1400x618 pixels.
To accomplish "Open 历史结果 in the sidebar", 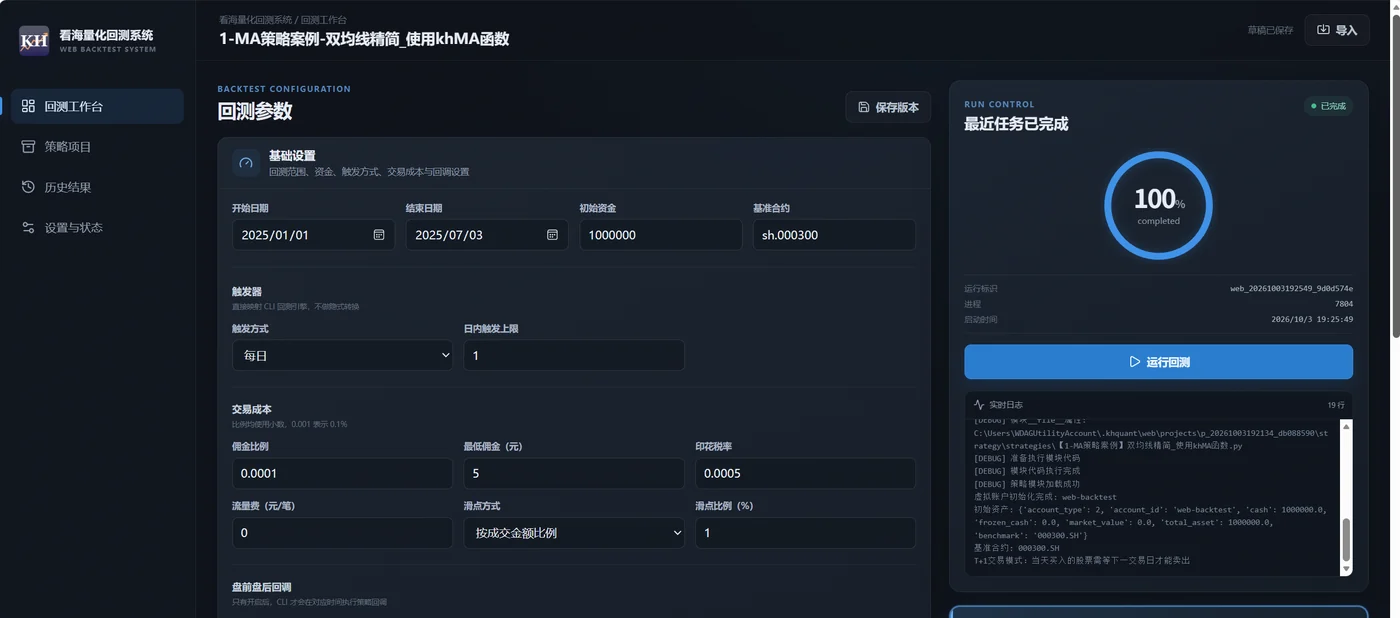I will pyautogui.click(x=97, y=187).
